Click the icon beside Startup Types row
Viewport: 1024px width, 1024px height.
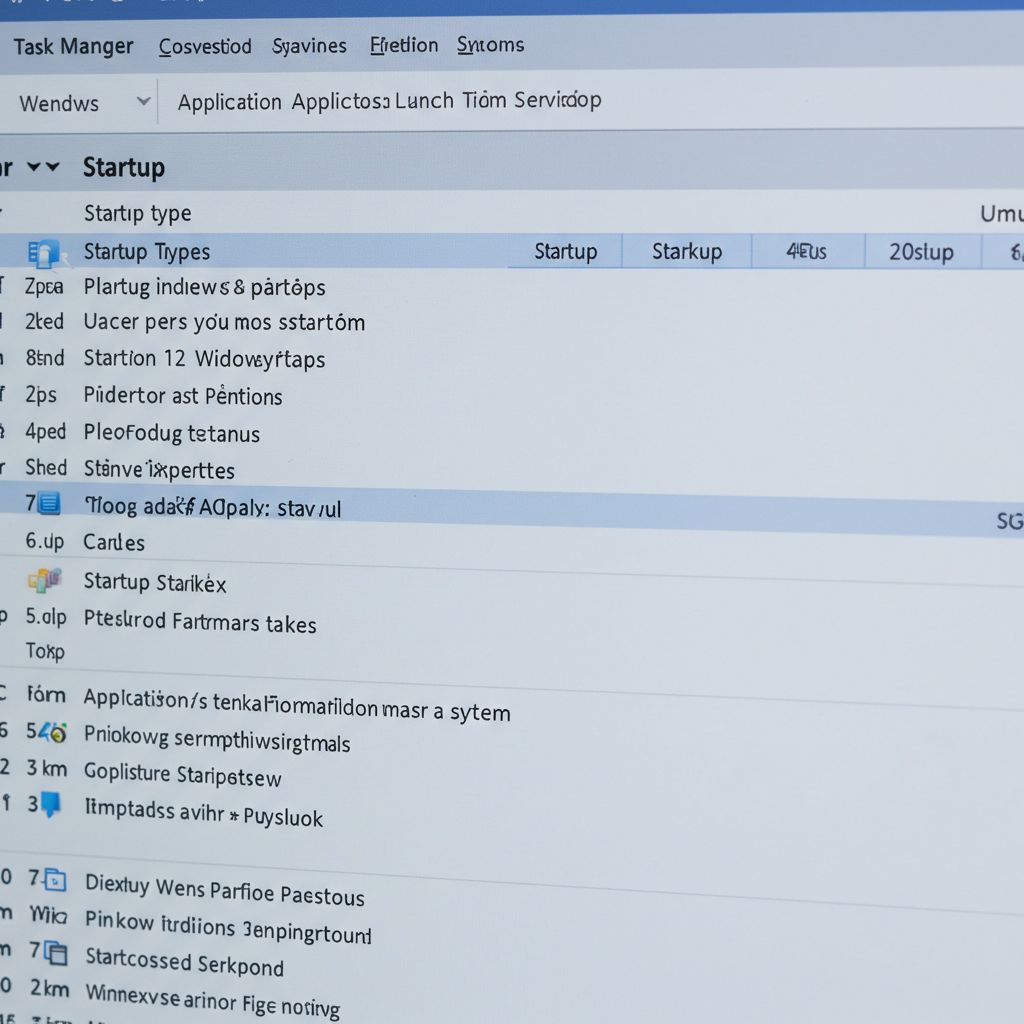44,253
